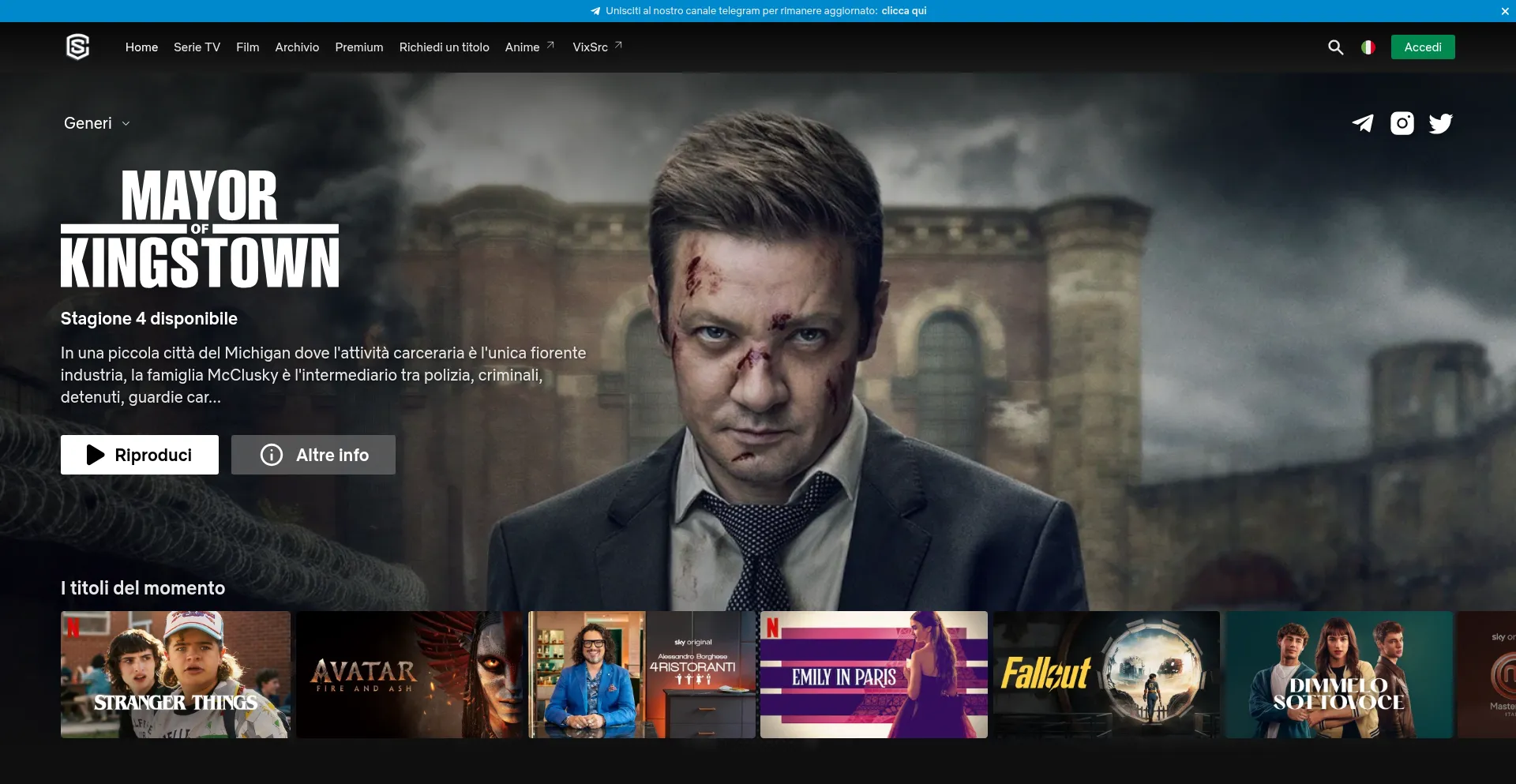Open the Stranger Things thumbnail

[x=175, y=674]
